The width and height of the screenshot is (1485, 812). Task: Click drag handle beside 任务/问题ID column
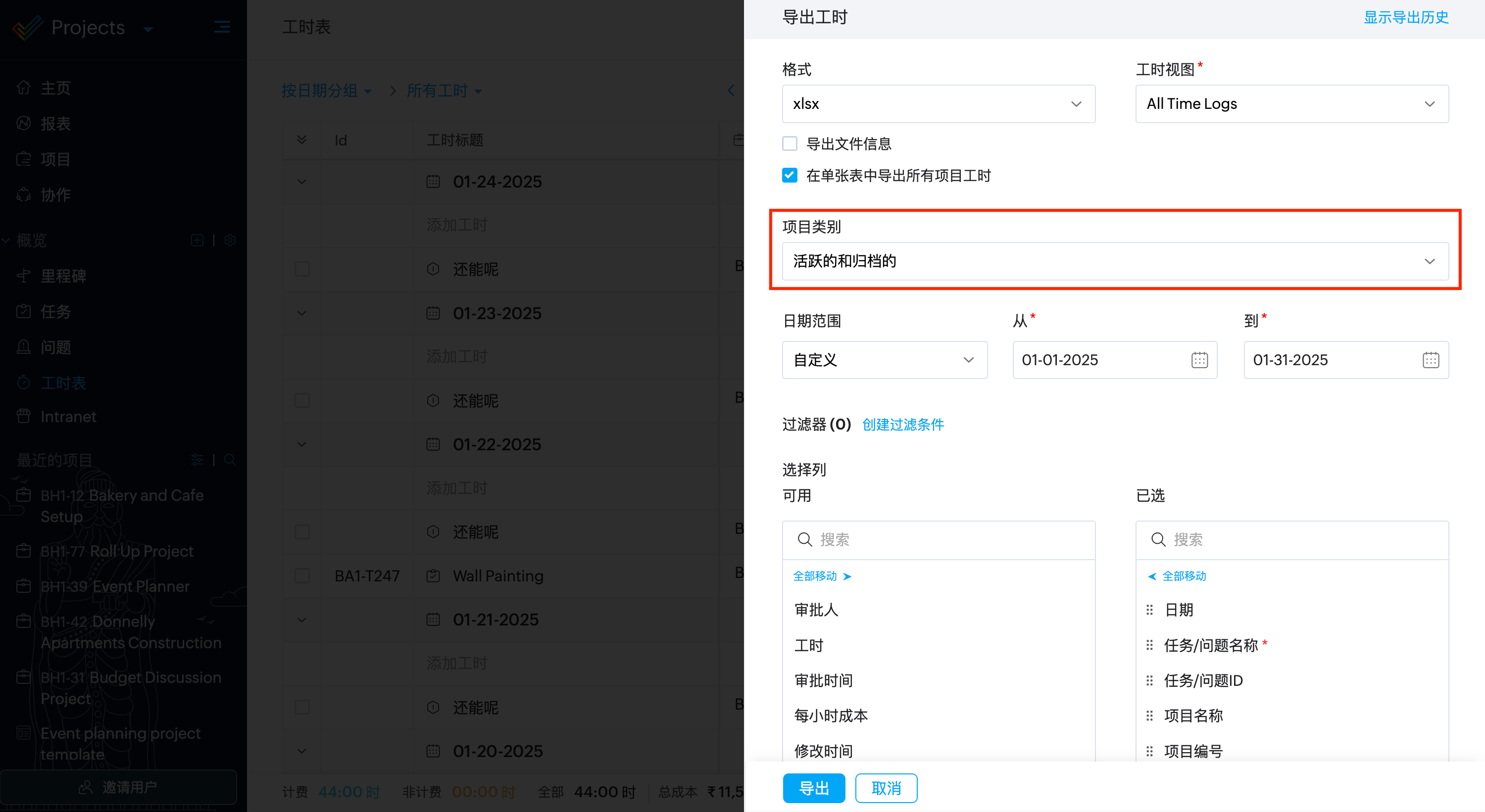tap(1149, 680)
